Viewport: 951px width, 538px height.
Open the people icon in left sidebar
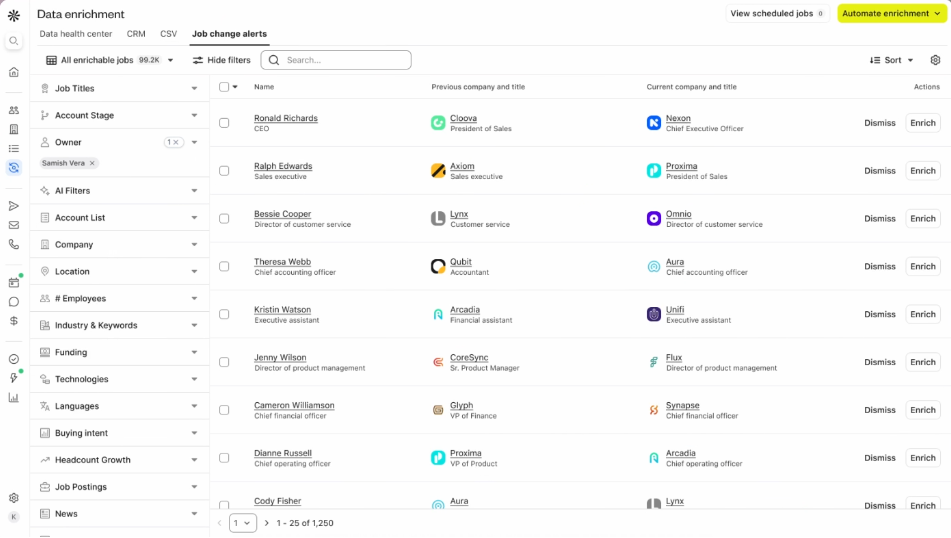tap(14, 110)
